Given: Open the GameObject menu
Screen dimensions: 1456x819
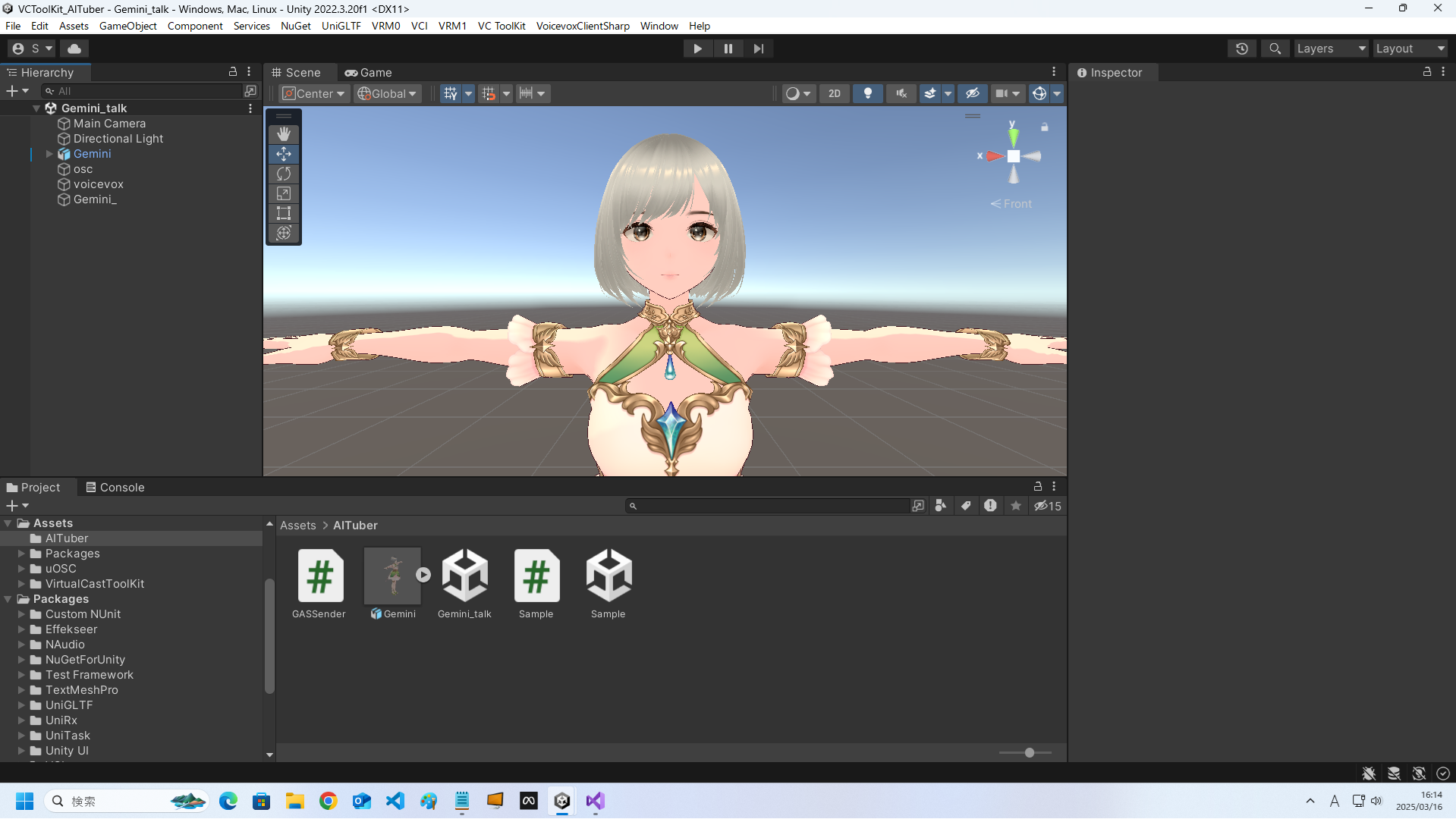Looking at the screenshot, I should pyautogui.click(x=128, y=26).
